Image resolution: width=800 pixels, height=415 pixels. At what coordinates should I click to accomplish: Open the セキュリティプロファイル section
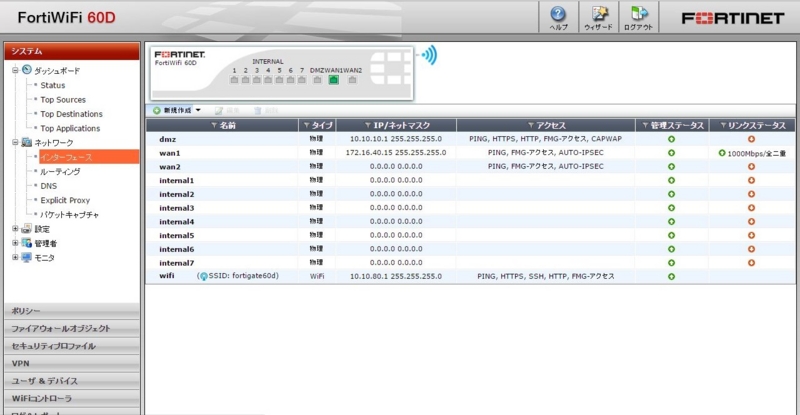click(72, 346)
